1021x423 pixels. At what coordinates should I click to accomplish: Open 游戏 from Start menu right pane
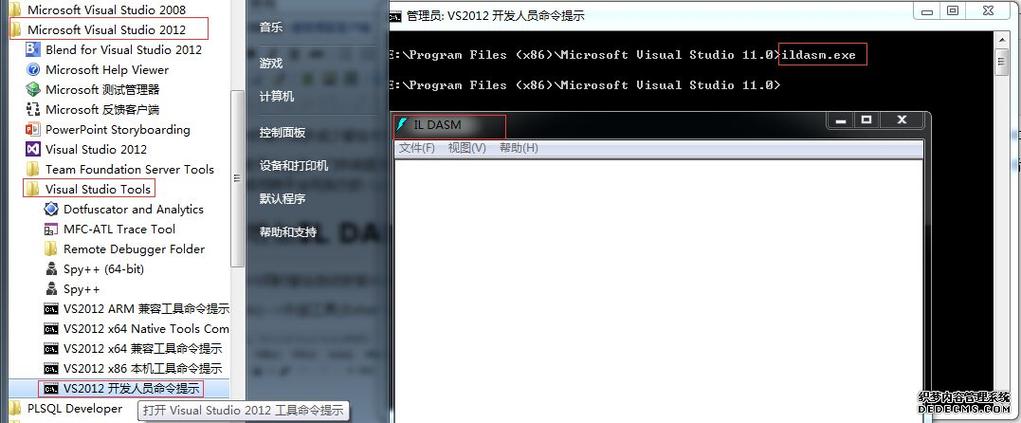pos(272,63)
